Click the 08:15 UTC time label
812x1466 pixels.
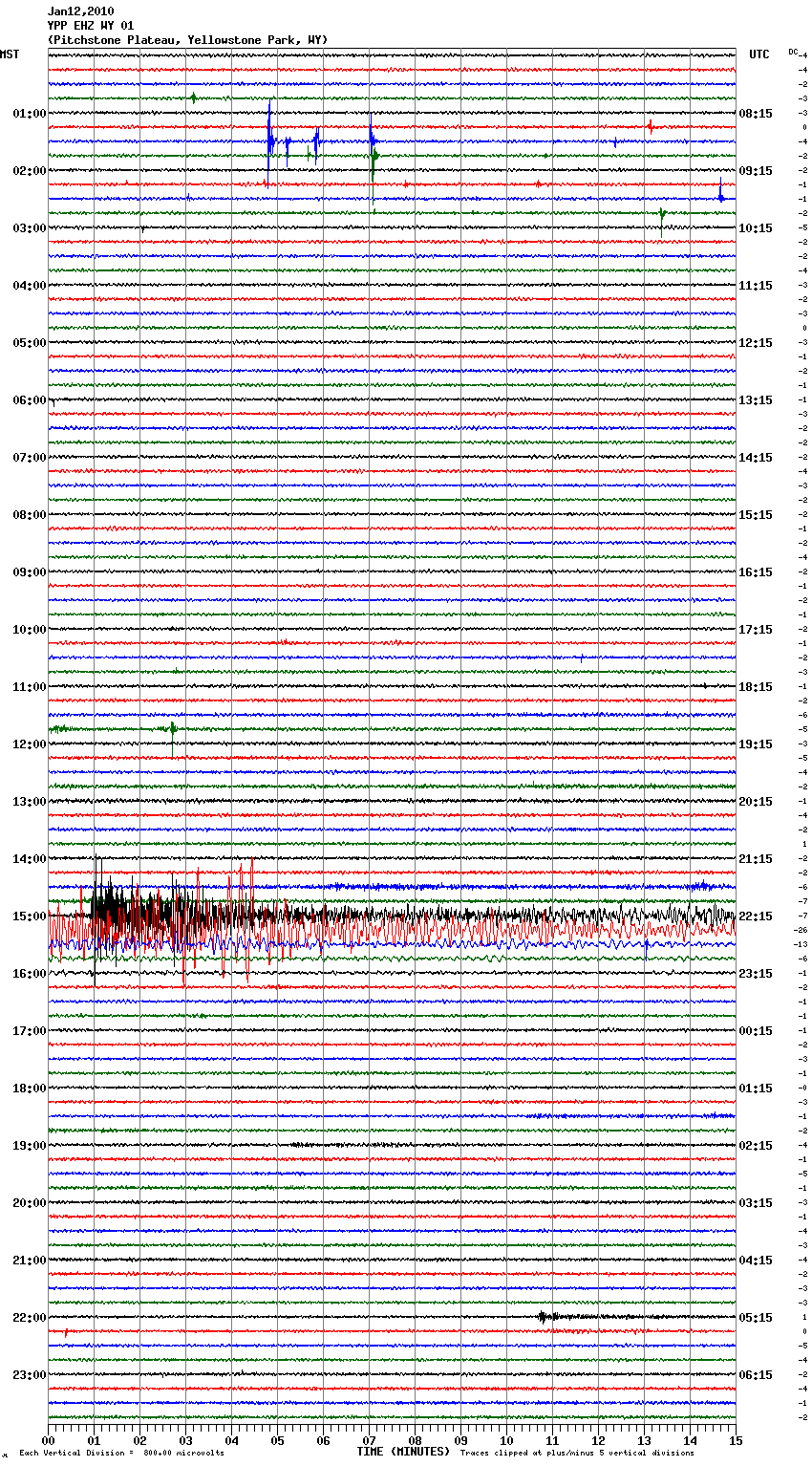(x=756, y=114)
